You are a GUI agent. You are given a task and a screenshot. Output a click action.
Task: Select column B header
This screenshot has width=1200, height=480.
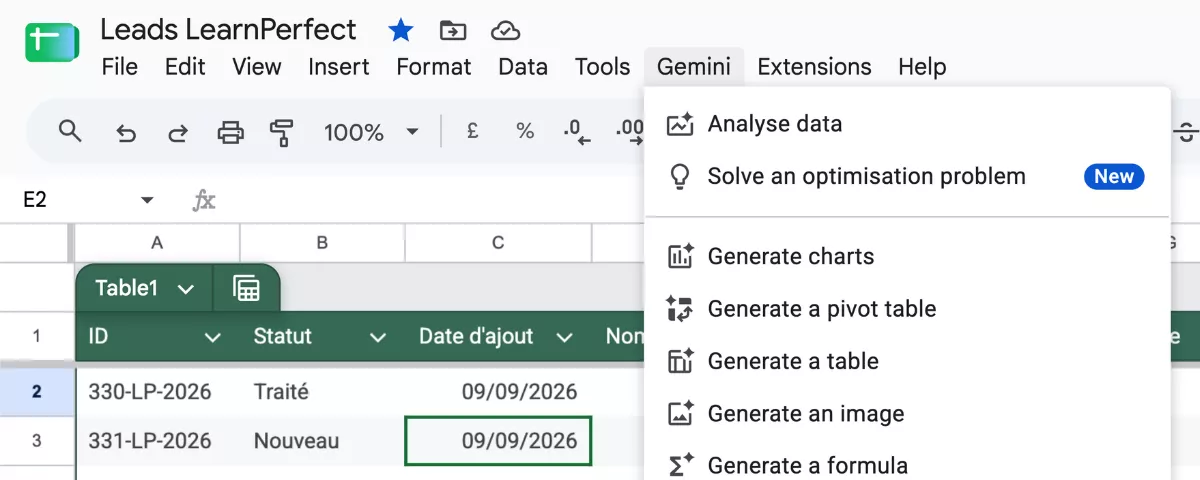point(322,242)
